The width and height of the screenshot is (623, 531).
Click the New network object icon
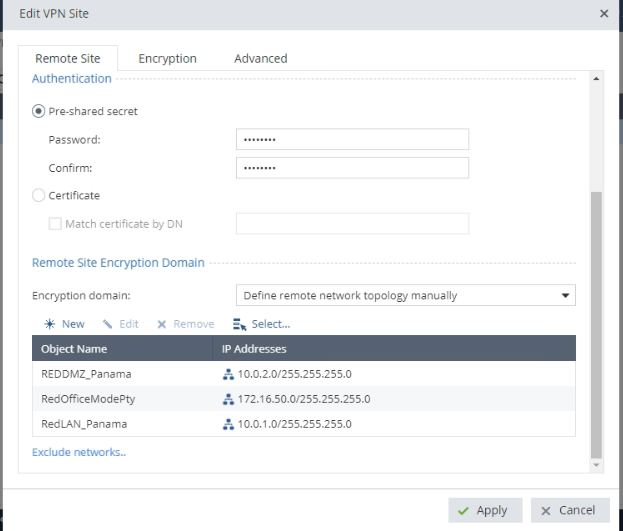(47, 324)
